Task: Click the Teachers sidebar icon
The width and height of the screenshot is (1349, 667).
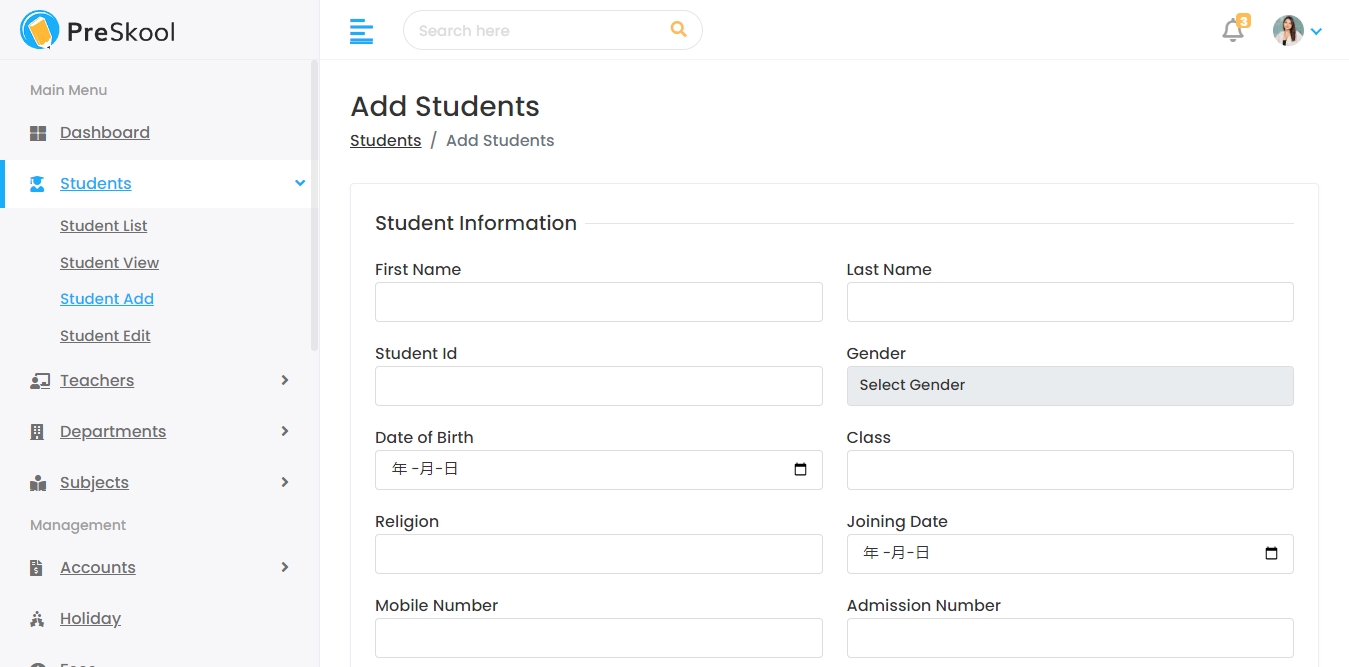Action: [39, 381]
